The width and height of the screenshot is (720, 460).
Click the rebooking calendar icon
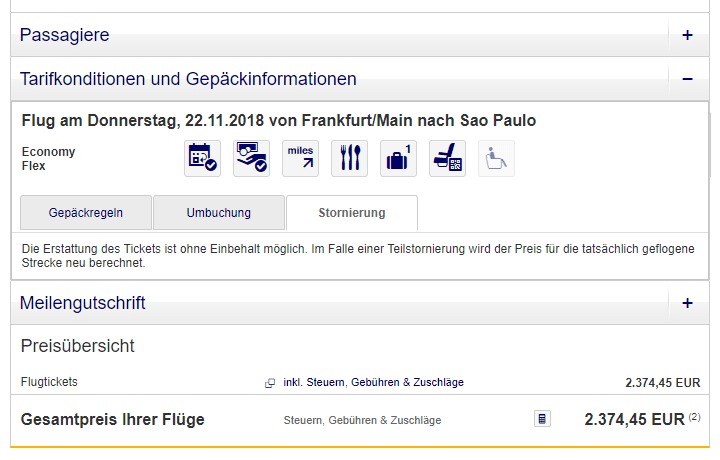pyautogui.click(x=202, y=158)
